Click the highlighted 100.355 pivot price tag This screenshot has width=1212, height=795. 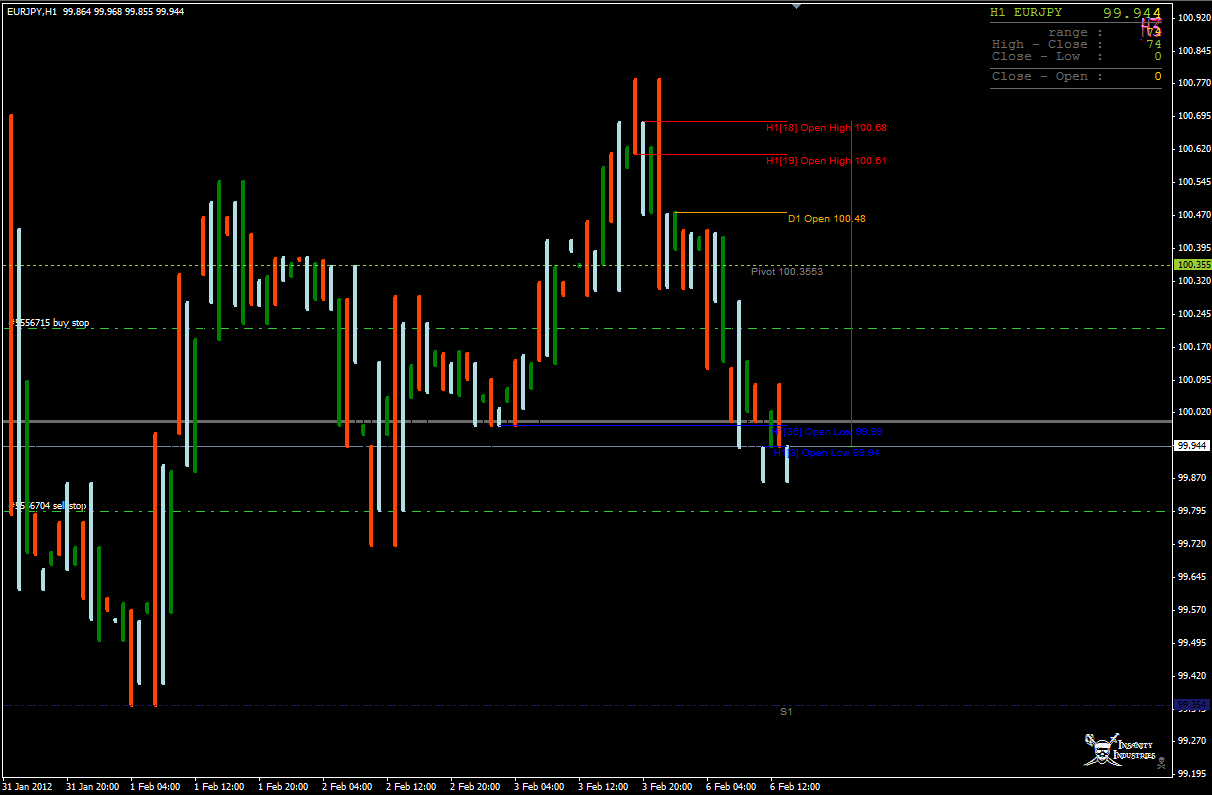(1193, 265)
